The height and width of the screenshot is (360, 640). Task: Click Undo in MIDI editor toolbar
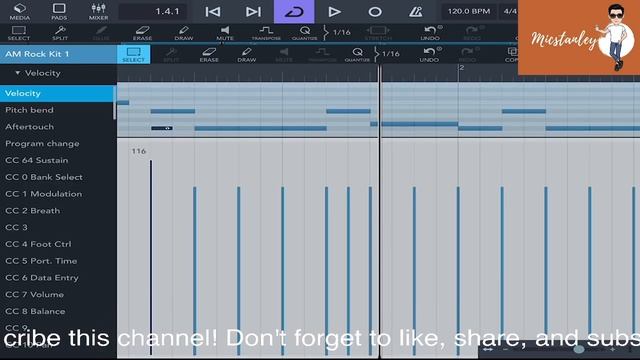429,54
